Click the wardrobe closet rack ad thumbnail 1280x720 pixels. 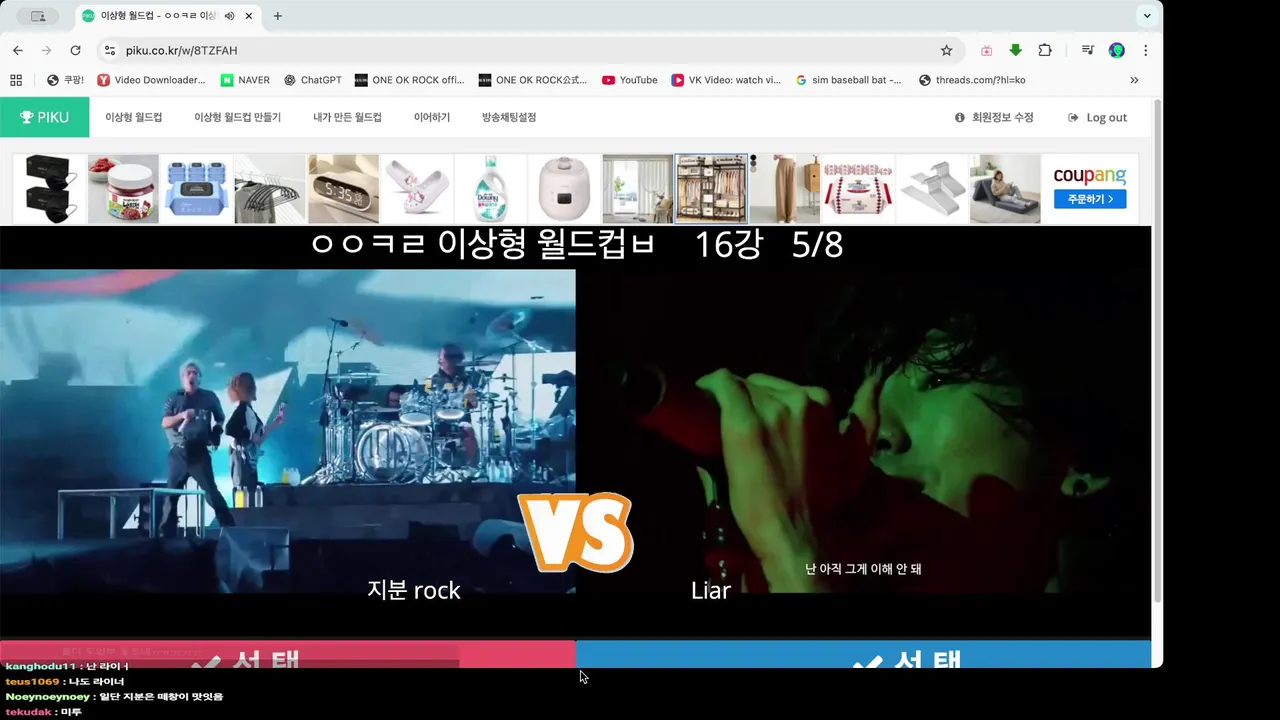click(711, 189)
